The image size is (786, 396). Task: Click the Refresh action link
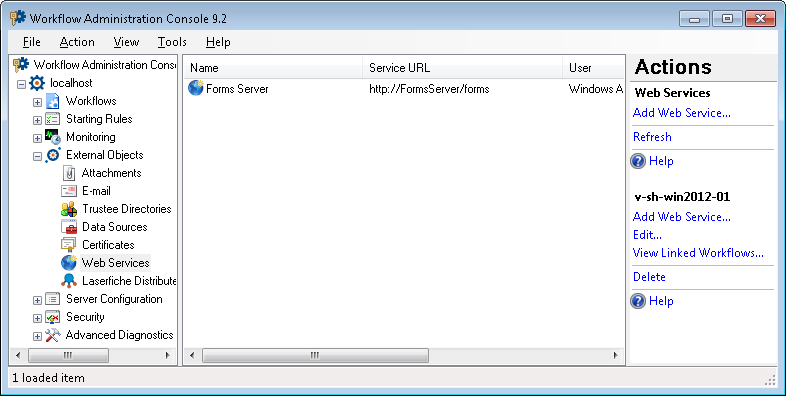(x=652, y=137)
